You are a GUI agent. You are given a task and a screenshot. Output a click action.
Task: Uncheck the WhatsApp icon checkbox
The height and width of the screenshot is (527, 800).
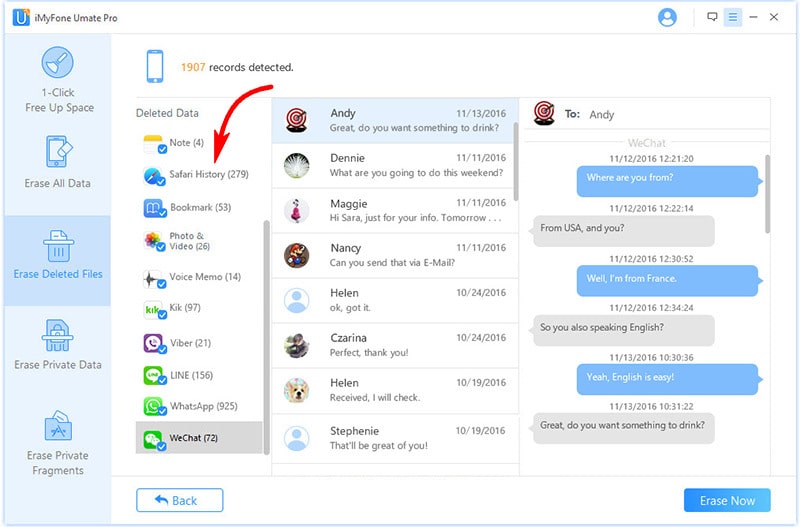pos(162,412)
